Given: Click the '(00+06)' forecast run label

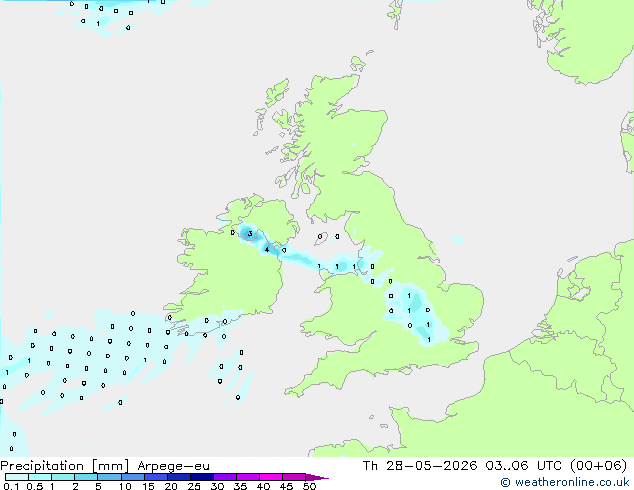Looking at the screenshot, I should pyautogui.click(x=599, y=466).
